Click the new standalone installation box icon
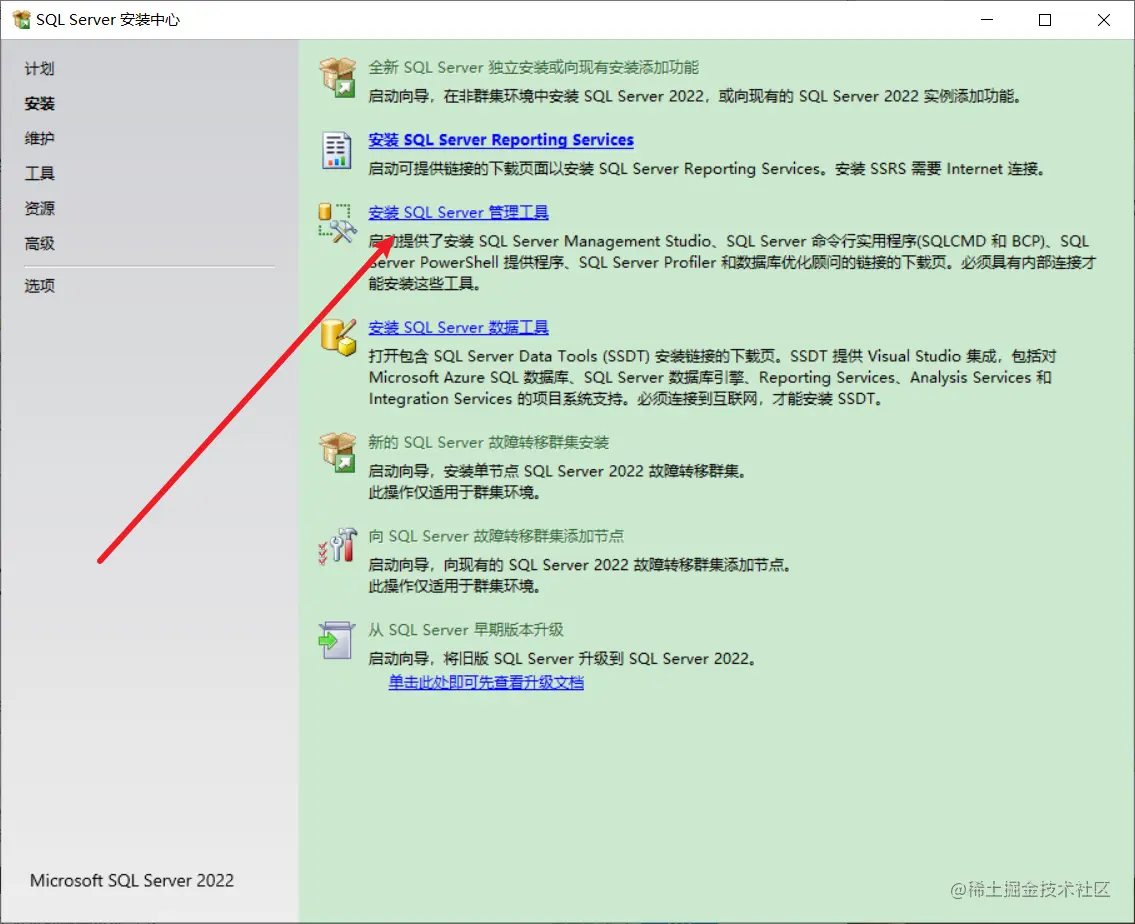This screenshot has height=924, width=1135. [x=337, y=77]
